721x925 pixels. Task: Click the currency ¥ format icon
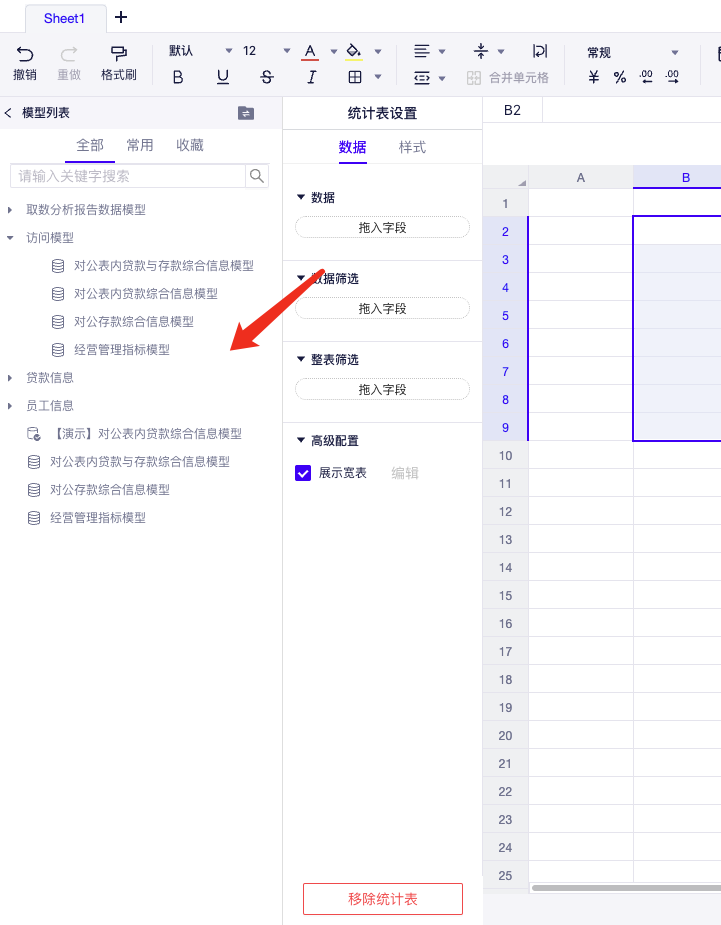(594, 77)
